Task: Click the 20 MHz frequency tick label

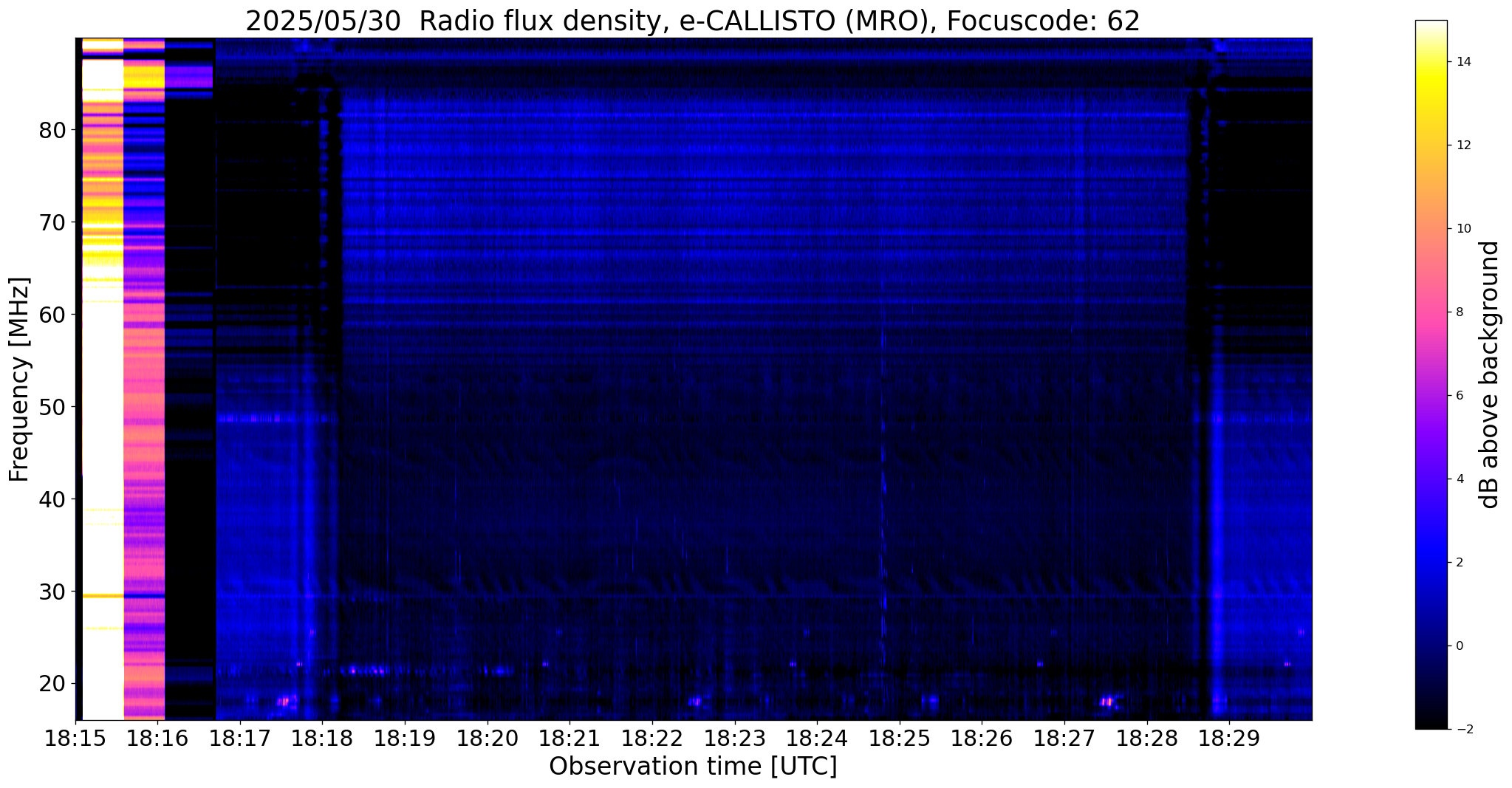Action: point(52,684)
